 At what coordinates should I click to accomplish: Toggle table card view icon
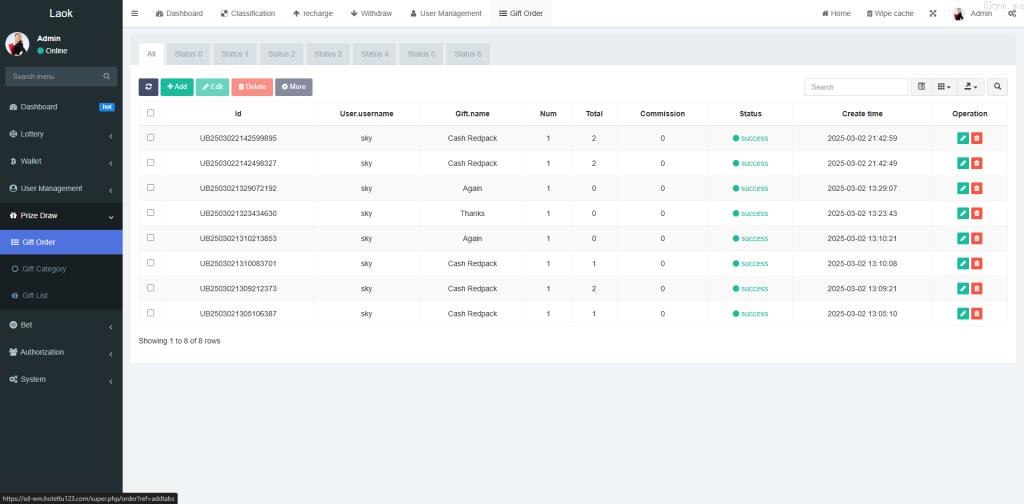(922, 87)
